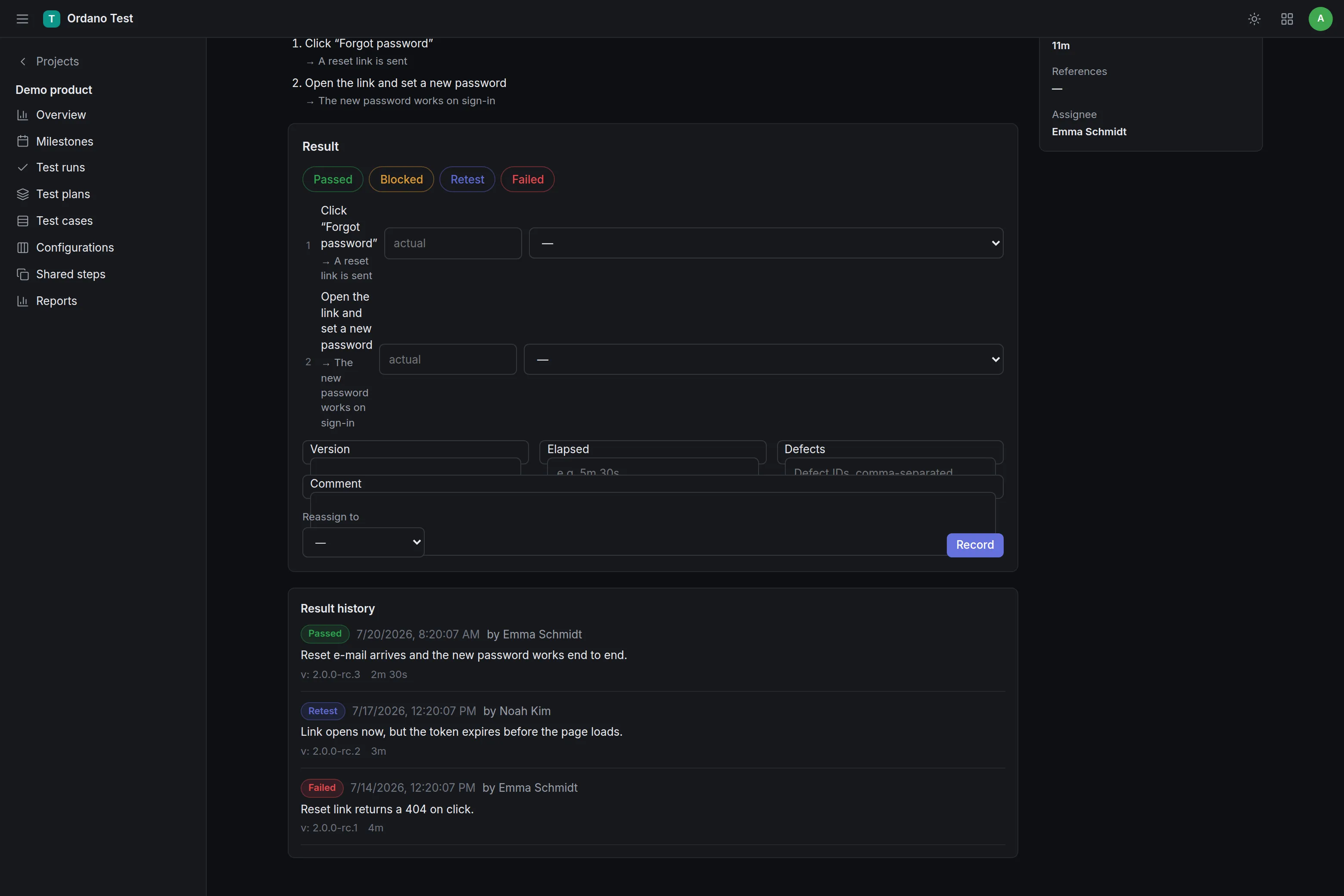Mark result as Retest
Viewport: 1344px width, 896px height.
(467, 180)
